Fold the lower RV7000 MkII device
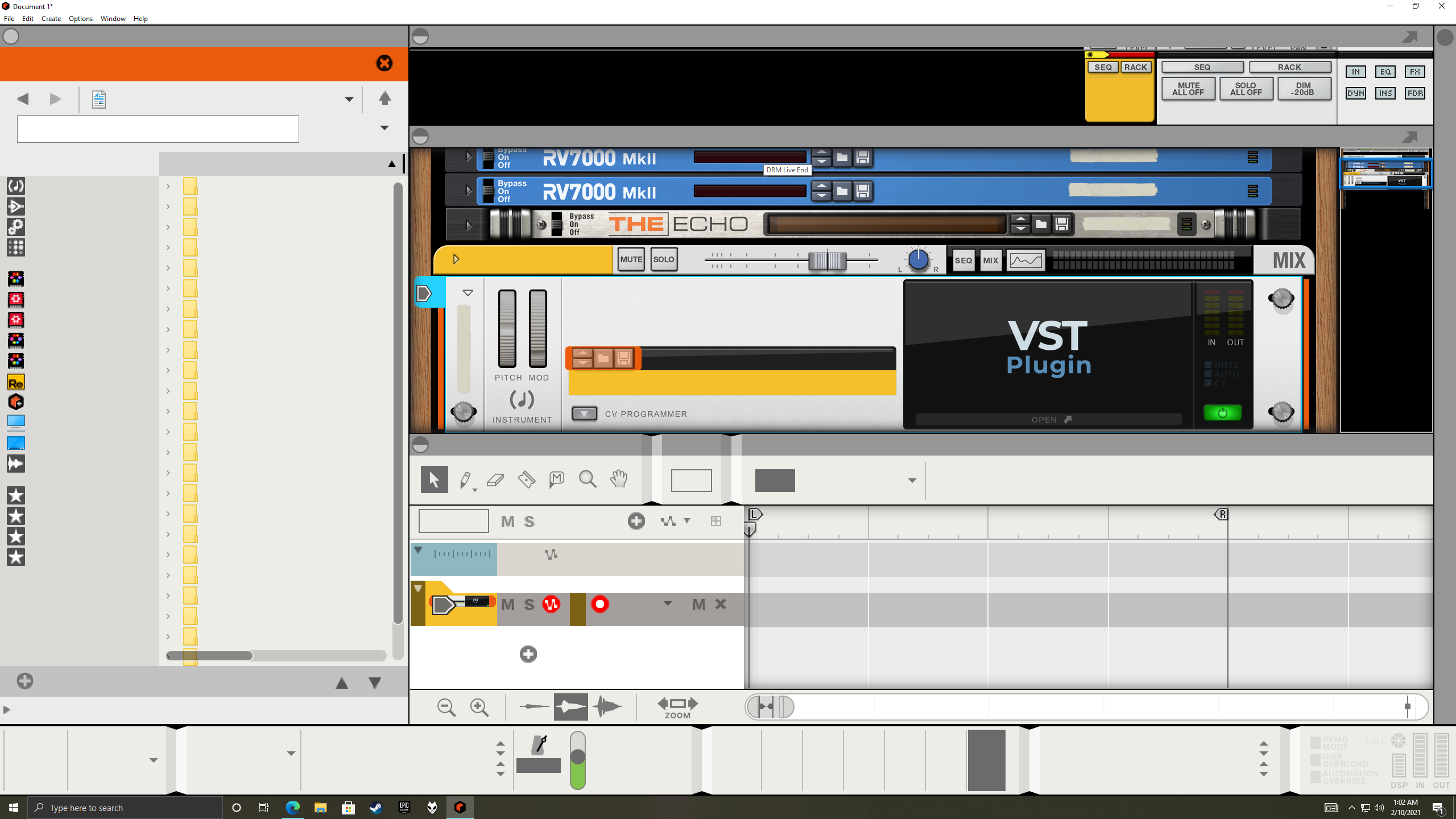Image resolution: width=1456 pixels, height=819 pixels. (468, 190)
